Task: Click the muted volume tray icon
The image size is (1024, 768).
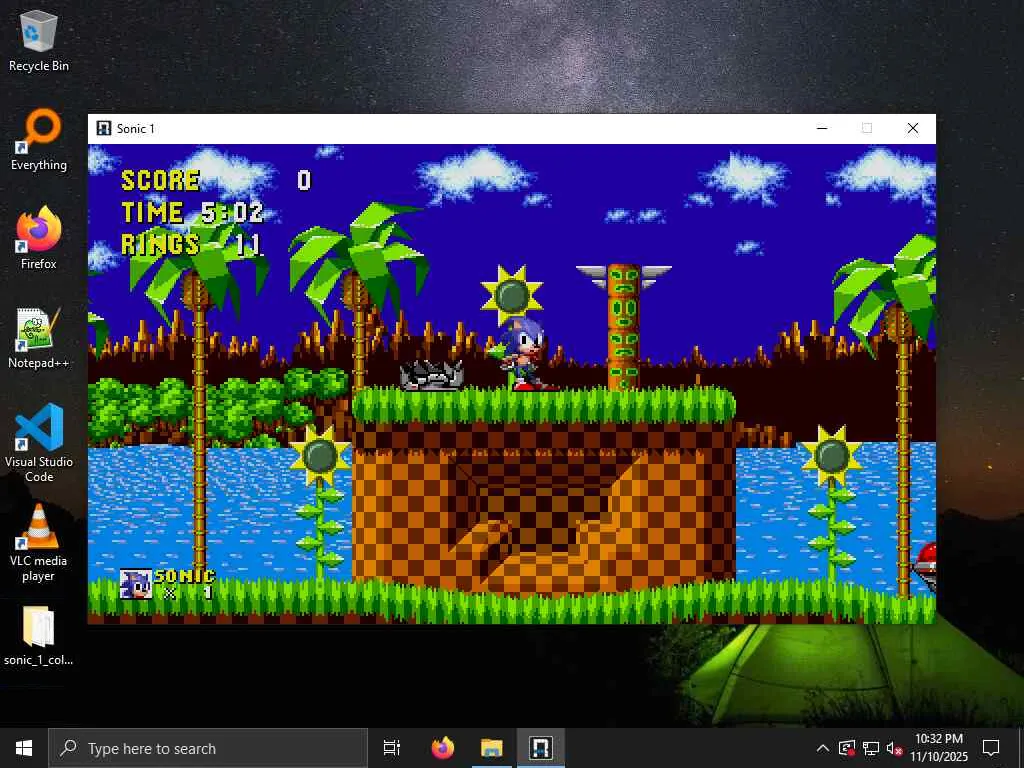Action: 894,748
